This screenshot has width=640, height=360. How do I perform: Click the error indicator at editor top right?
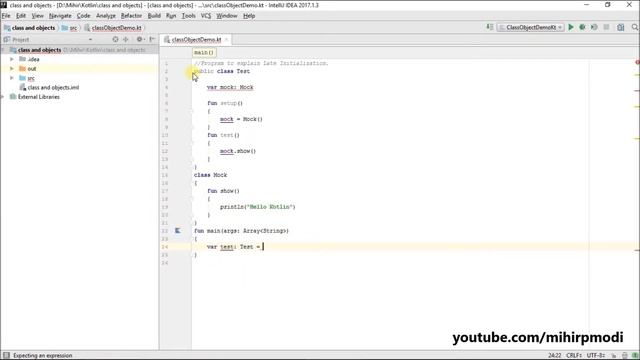click(637, 62)
